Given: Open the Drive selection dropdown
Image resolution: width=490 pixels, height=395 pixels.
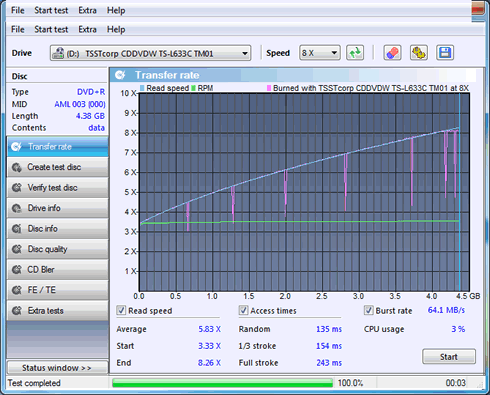Looking at the screenshot, I should [151, 53].
